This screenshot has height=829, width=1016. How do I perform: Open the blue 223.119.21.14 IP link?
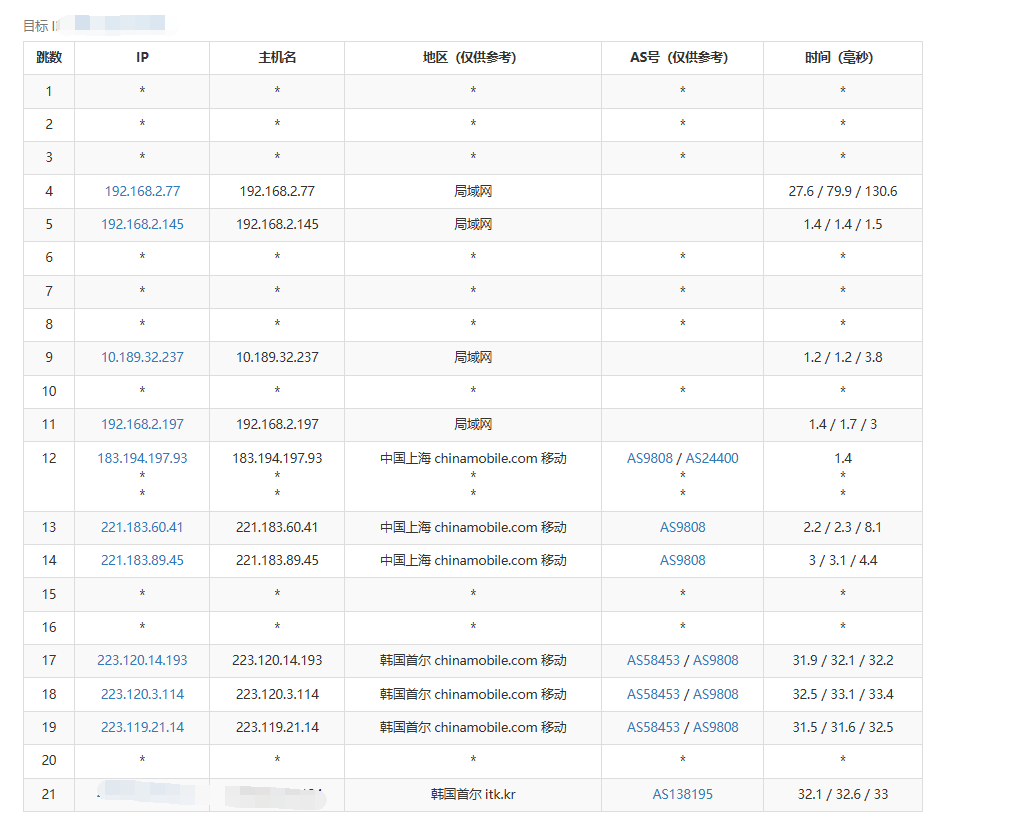(x=142, y=727)
